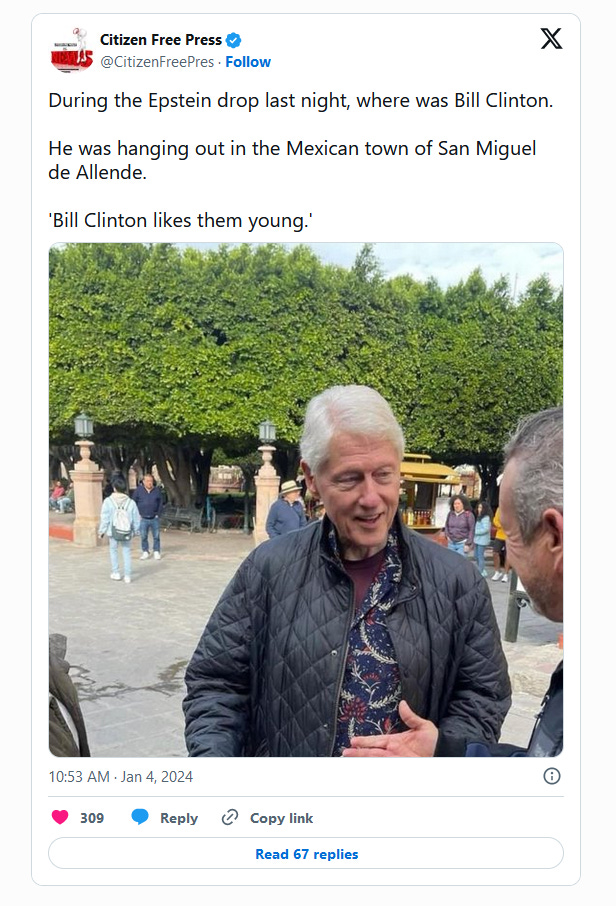Click the copy link chain icon
This screenshot has width=616, height=906.
click(230, 818)
